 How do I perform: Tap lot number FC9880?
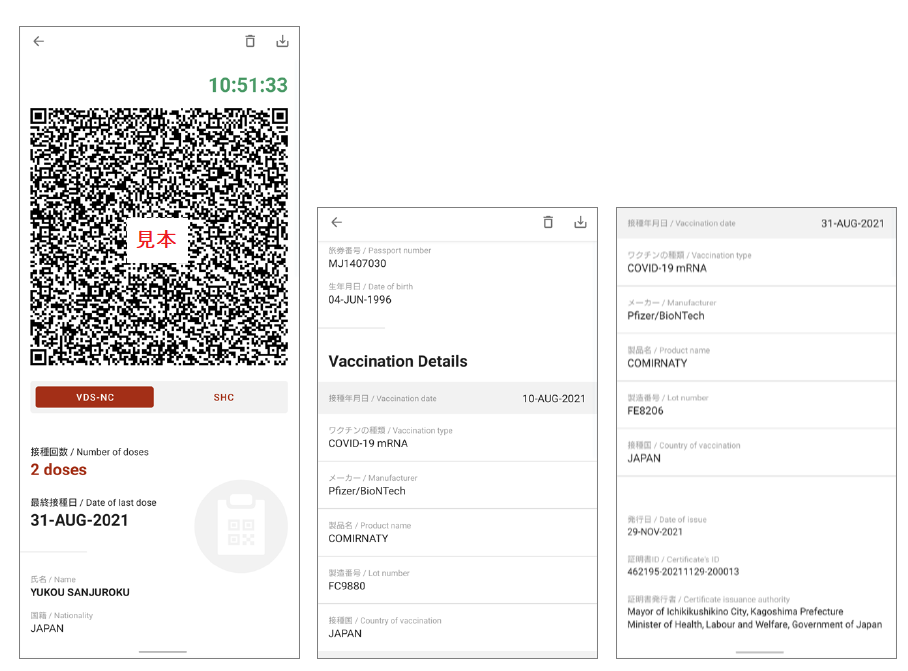pyautogui.click(x=347, y=586)
